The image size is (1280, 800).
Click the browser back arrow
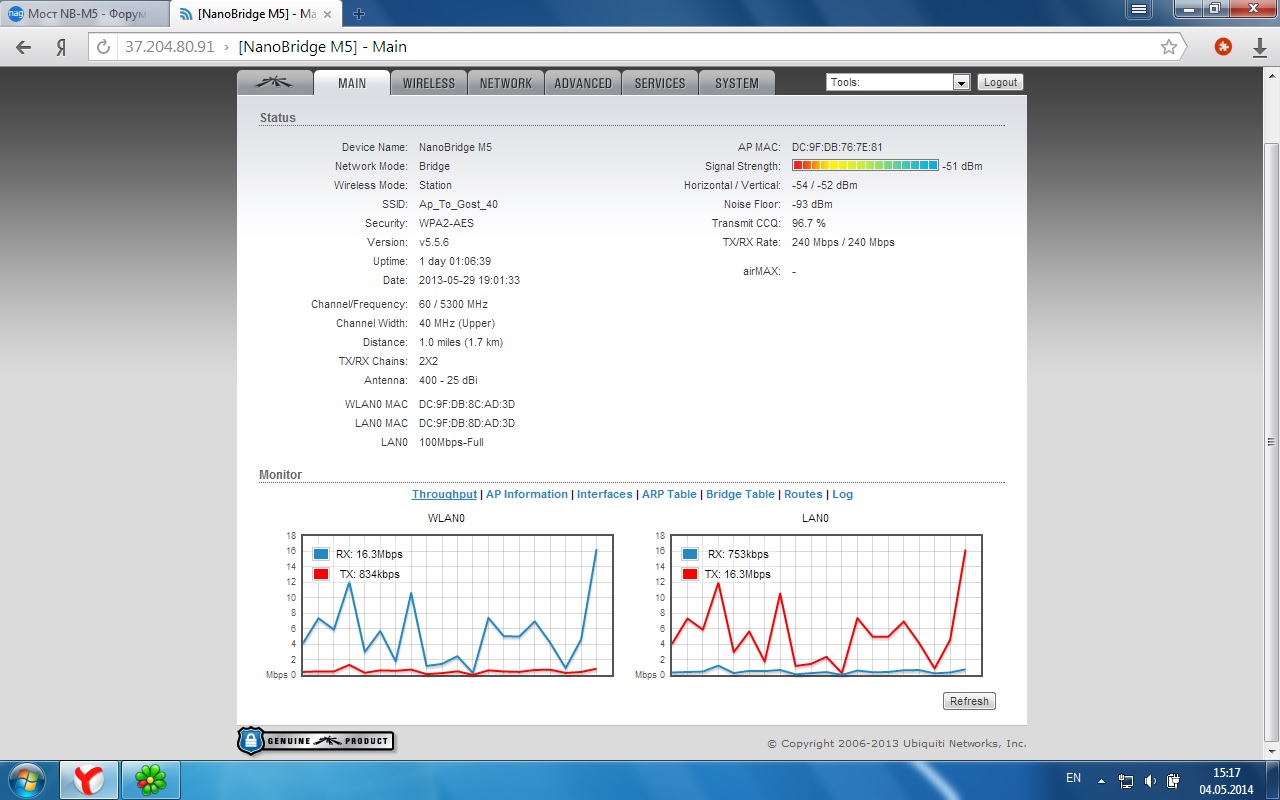[x=23, y=47]
